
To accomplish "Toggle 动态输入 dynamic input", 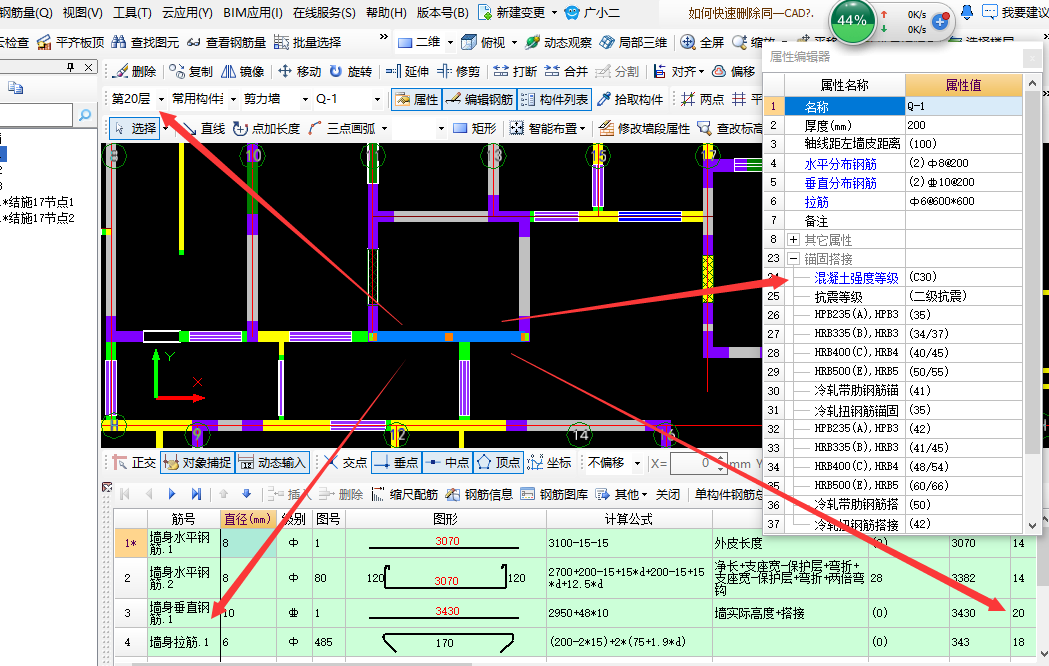I will click(x=272, y=462).
